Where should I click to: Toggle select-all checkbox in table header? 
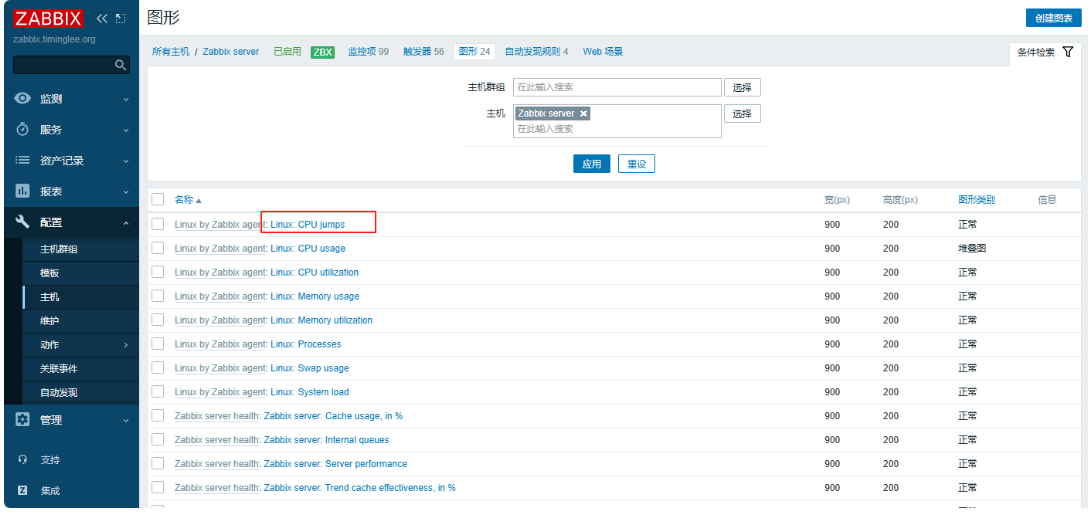pyautogui.click(x=158, y=199)
